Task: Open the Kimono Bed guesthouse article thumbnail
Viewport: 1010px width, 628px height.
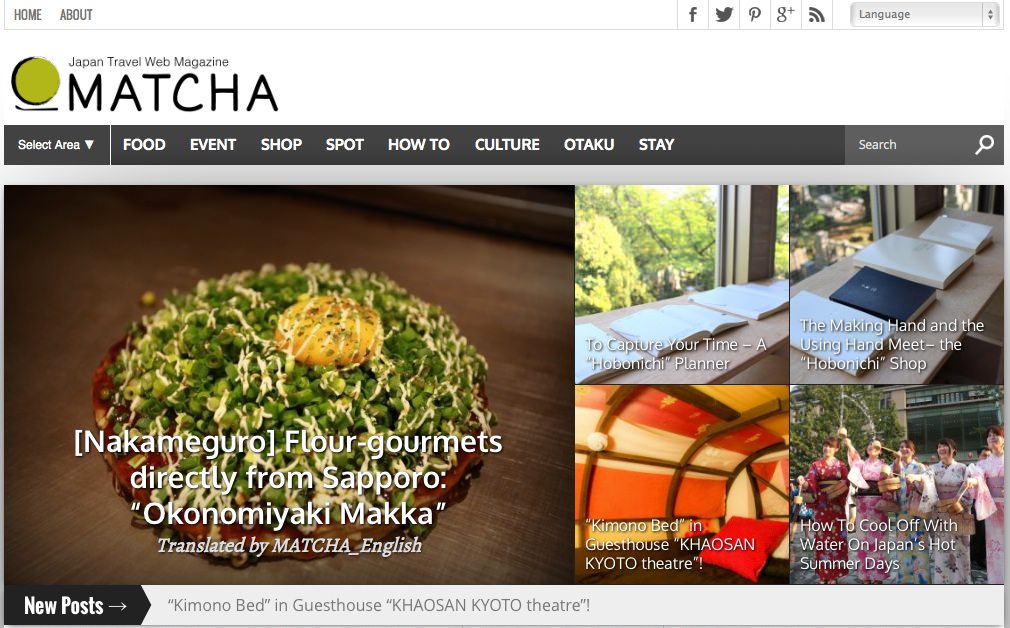Action: 682,484
